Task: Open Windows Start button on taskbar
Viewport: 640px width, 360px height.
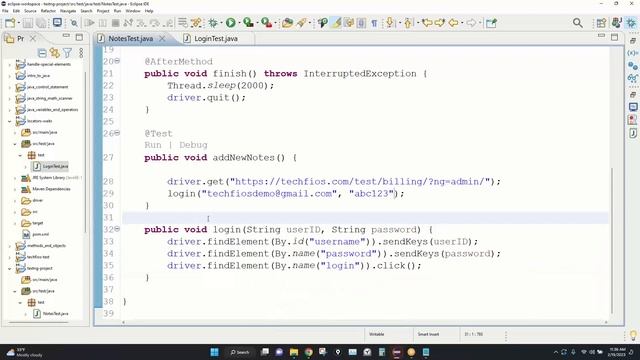Action: pyautogui.click(x=214, y=352)
